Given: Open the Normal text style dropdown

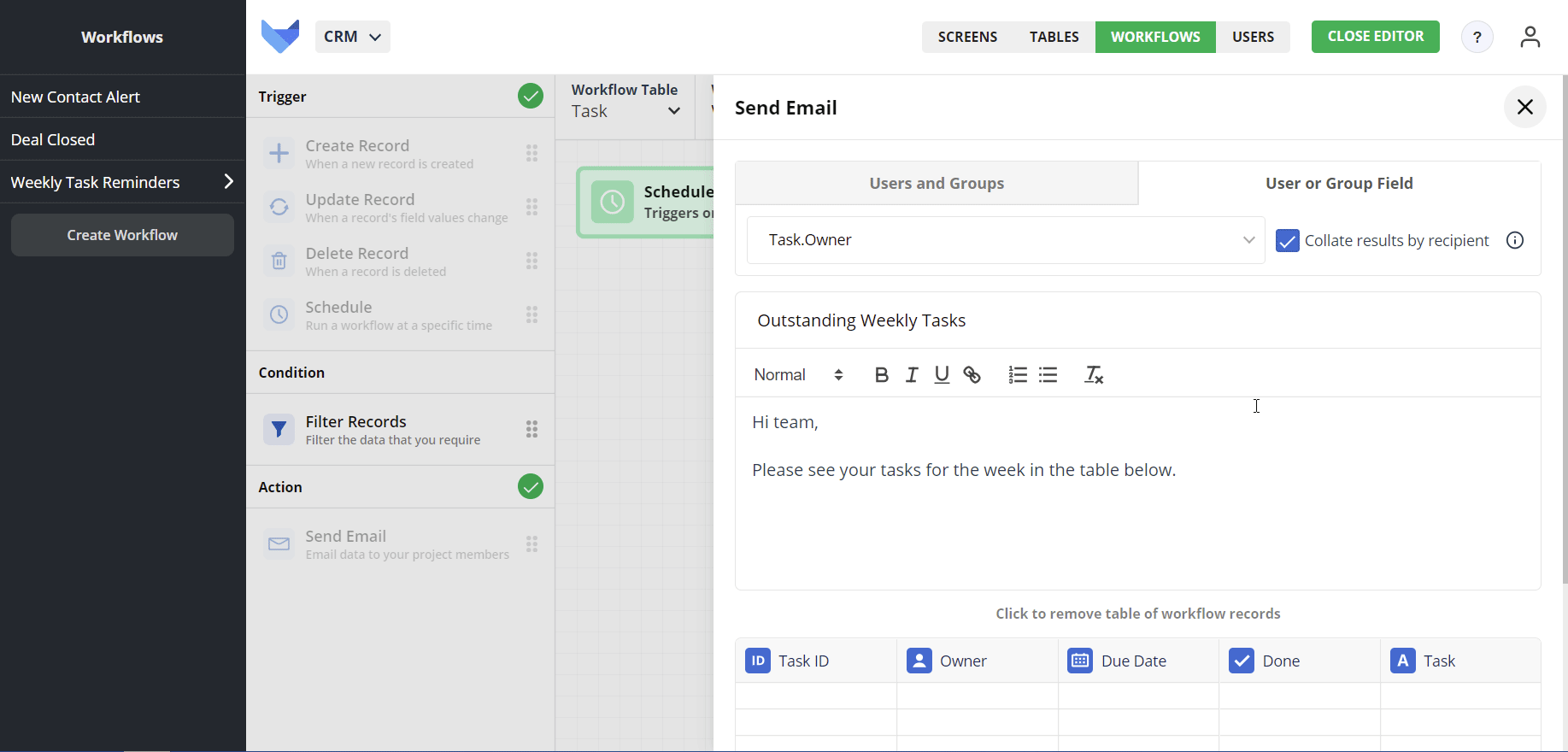Looking at the screenshot, I should [799, 375].
